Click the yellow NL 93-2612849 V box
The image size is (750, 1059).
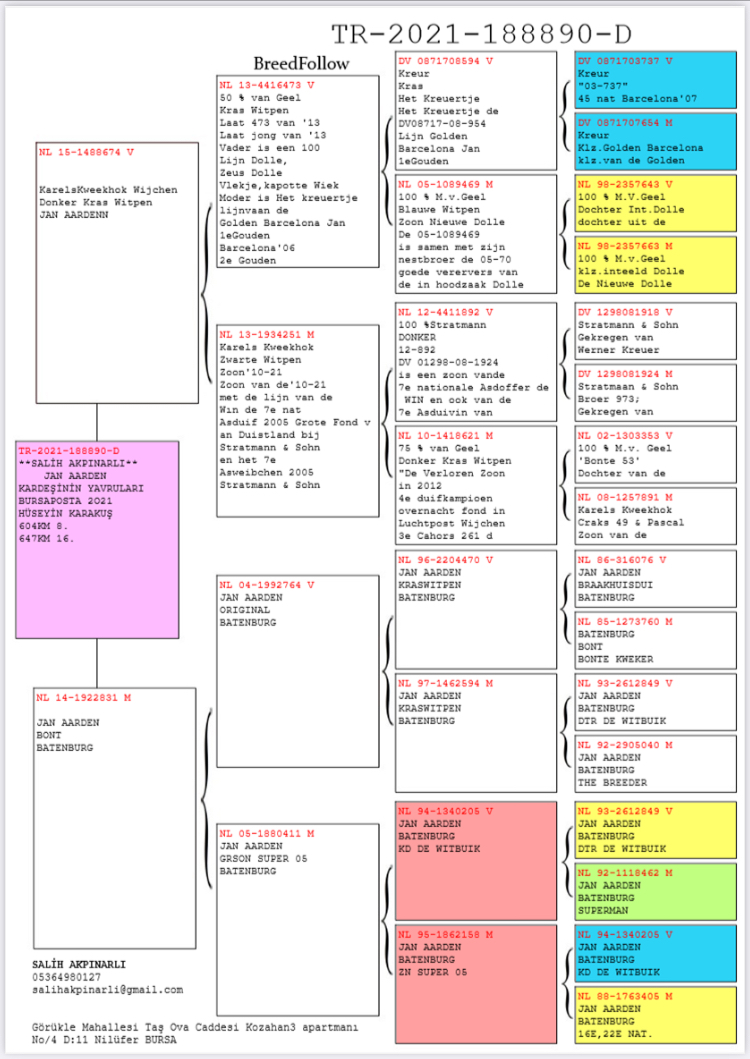pos(655,830)
